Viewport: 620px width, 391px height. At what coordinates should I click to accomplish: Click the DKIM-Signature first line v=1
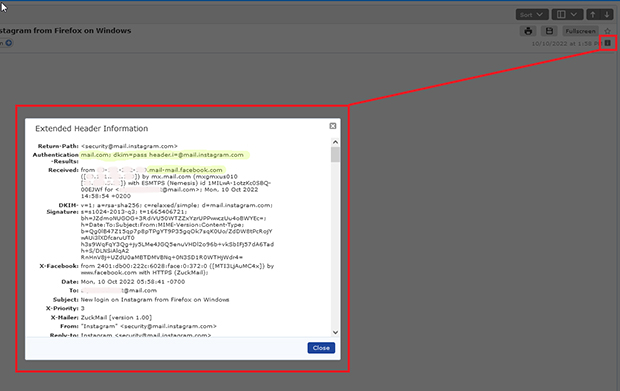point(177,205)
